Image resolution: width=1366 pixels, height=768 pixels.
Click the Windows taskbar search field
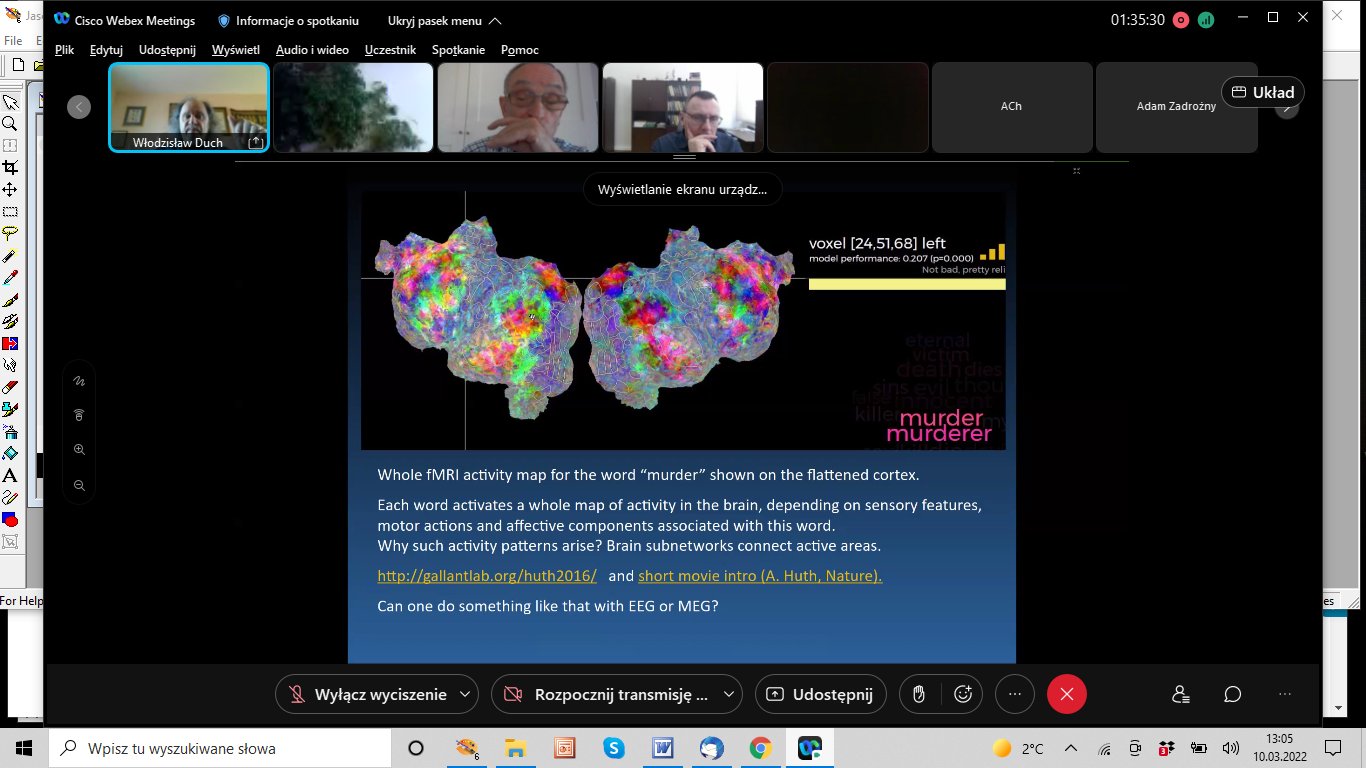click(x=220, y=748)
